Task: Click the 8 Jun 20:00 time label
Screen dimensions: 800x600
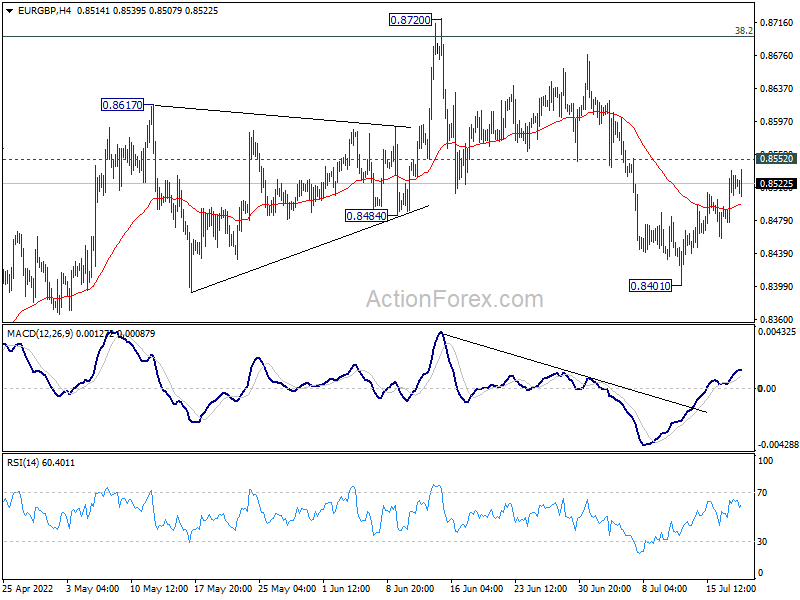Action: (x=410, y=588)
